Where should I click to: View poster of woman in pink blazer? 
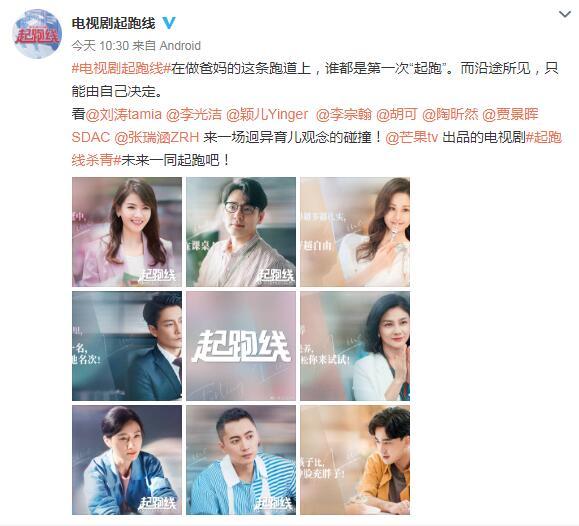[127, 232]
